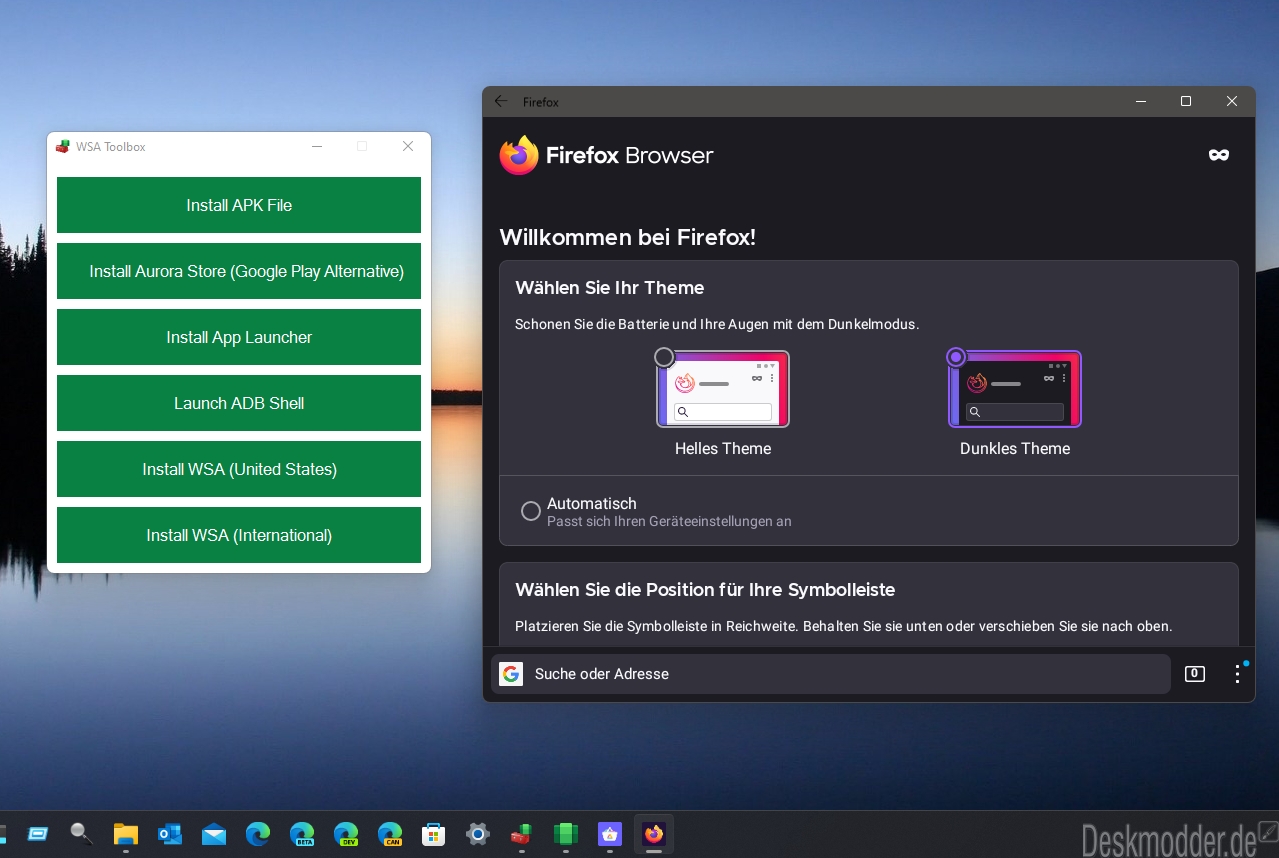The height and width of the screenshot is (858, 1279).
Task: Click the WSA Toolbox title bar icon
Action: point(63,146)
